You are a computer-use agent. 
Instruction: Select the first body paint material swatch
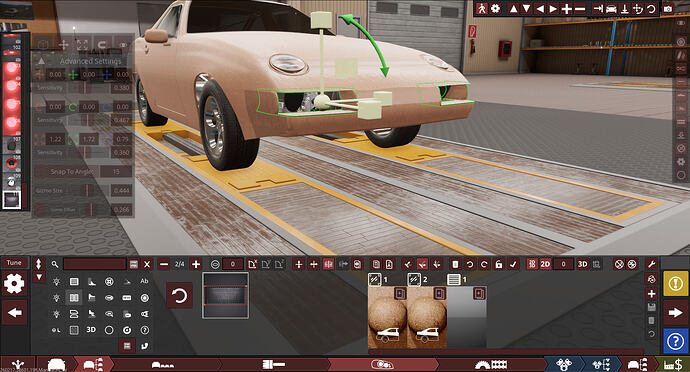(387, 317)
